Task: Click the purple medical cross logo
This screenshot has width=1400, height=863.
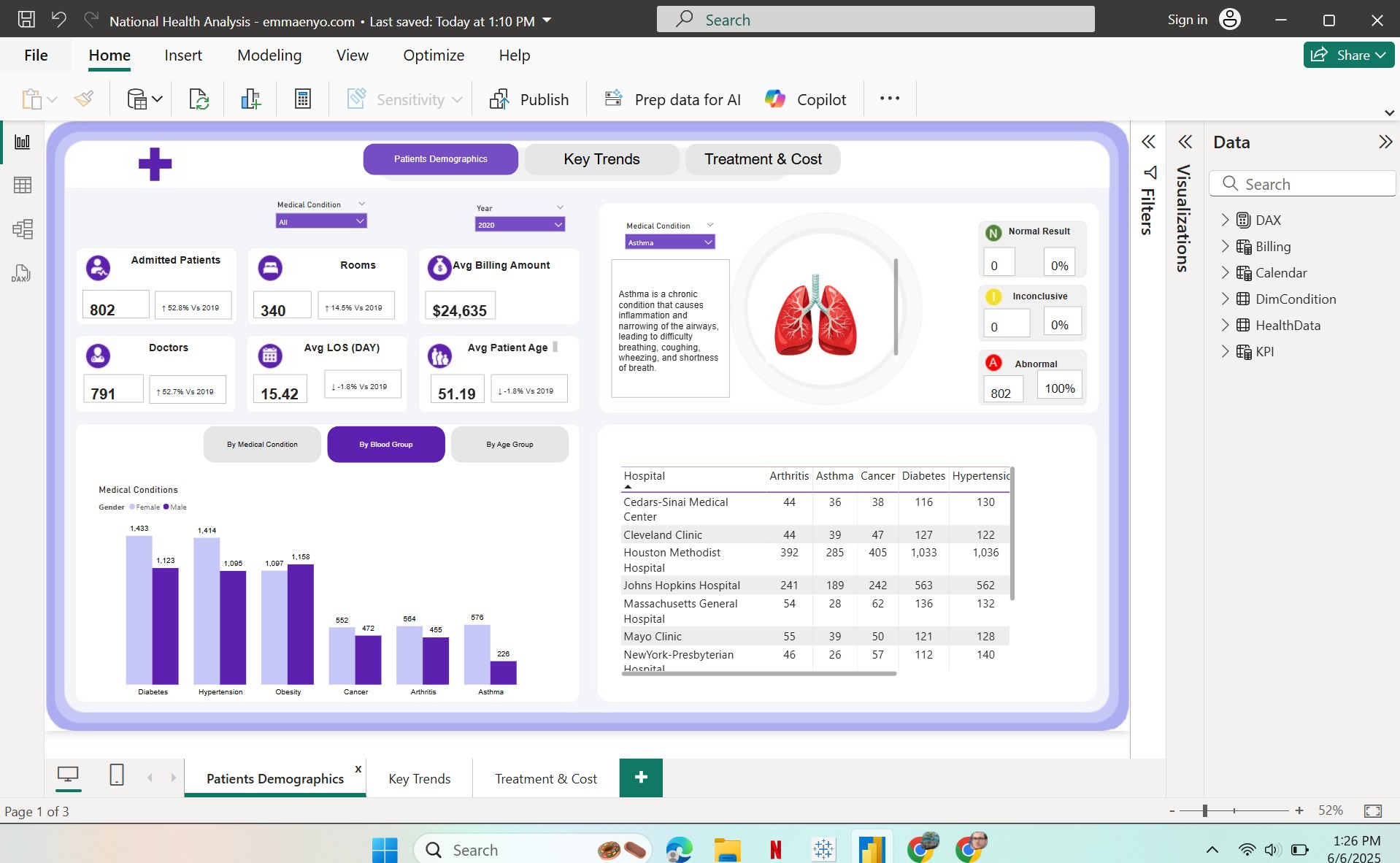Action: [x=155, y=164]
